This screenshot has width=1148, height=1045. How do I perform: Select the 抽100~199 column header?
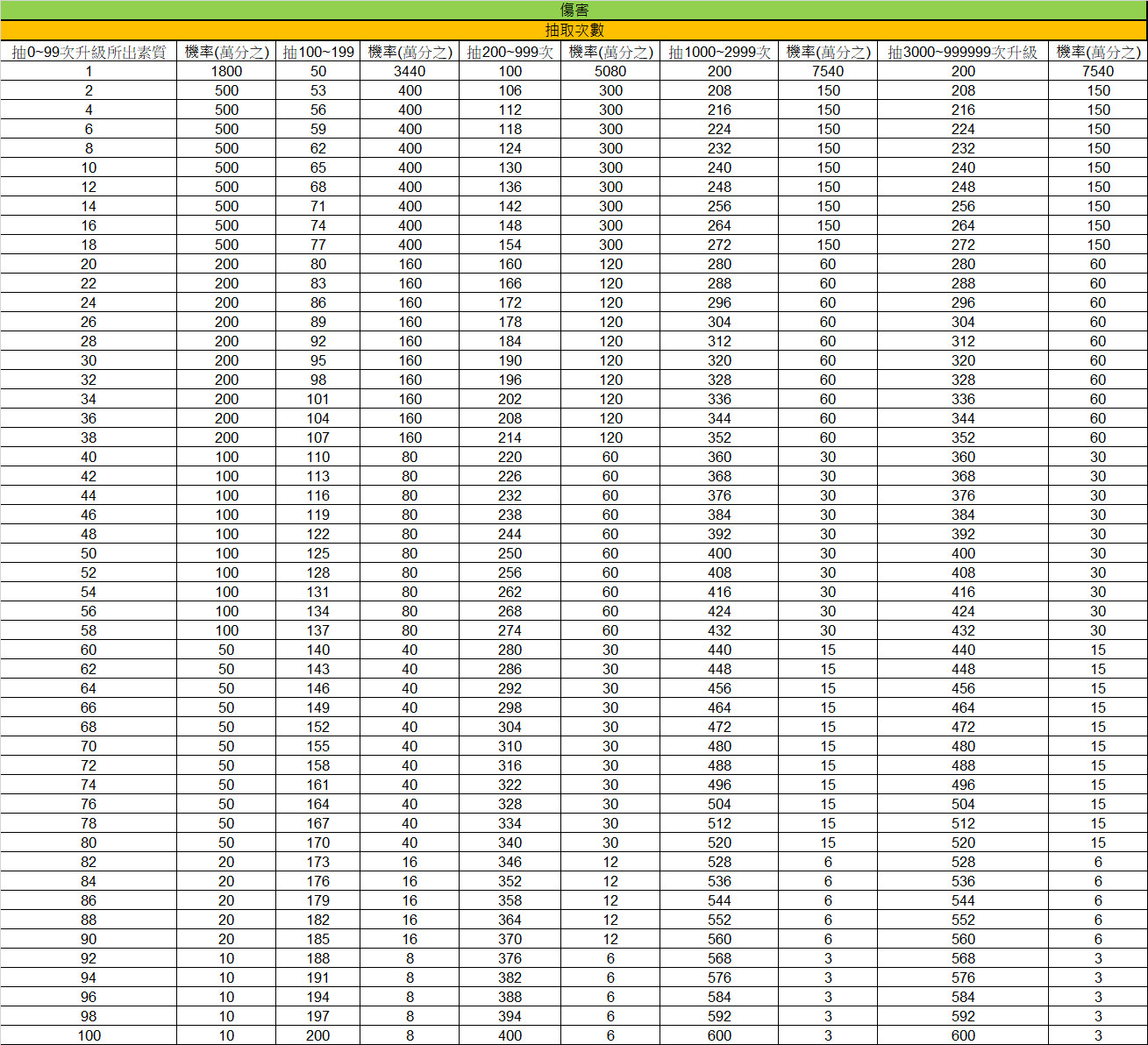[x=317, y=52]
